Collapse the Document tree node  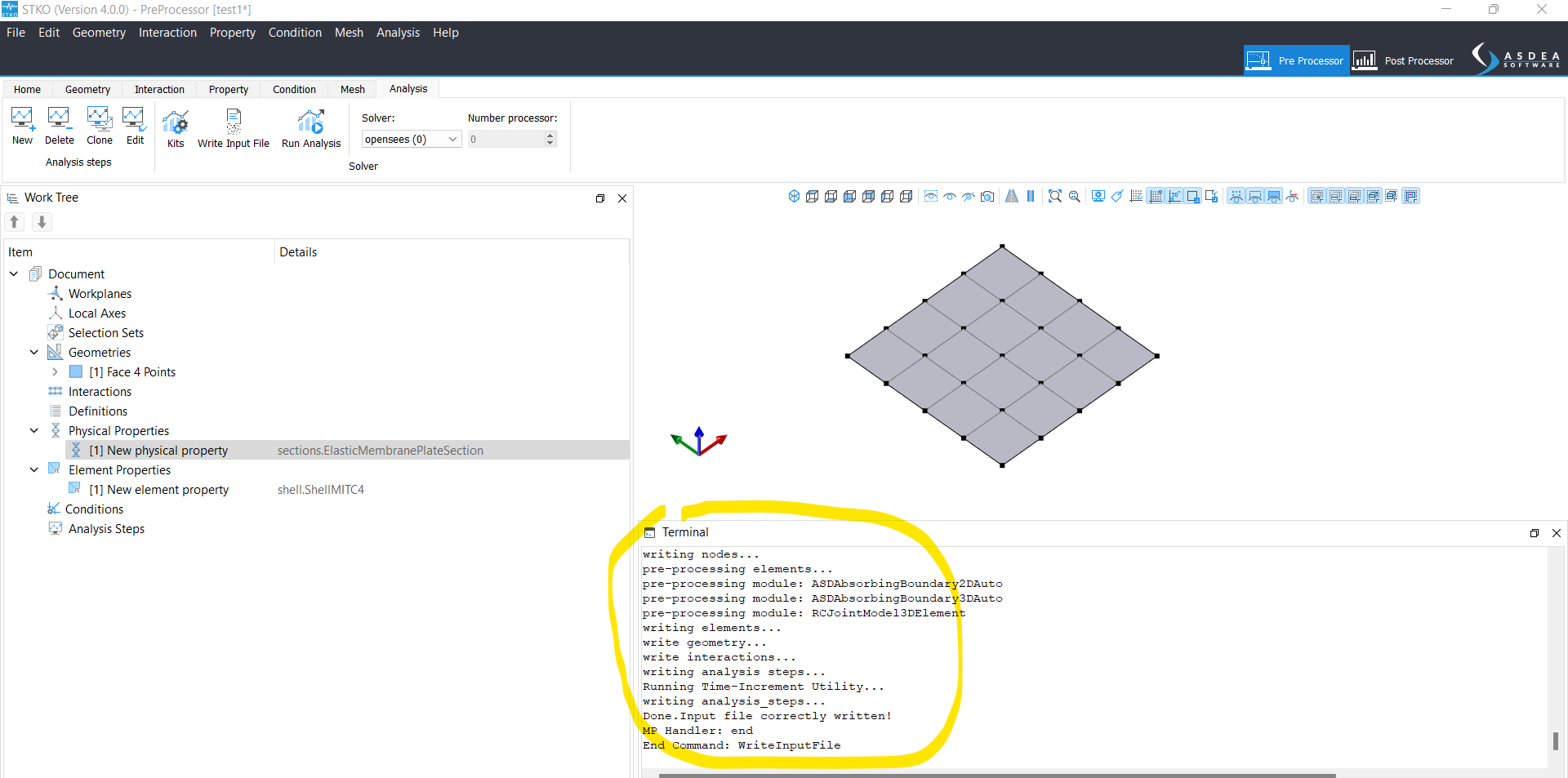[14, 274]
